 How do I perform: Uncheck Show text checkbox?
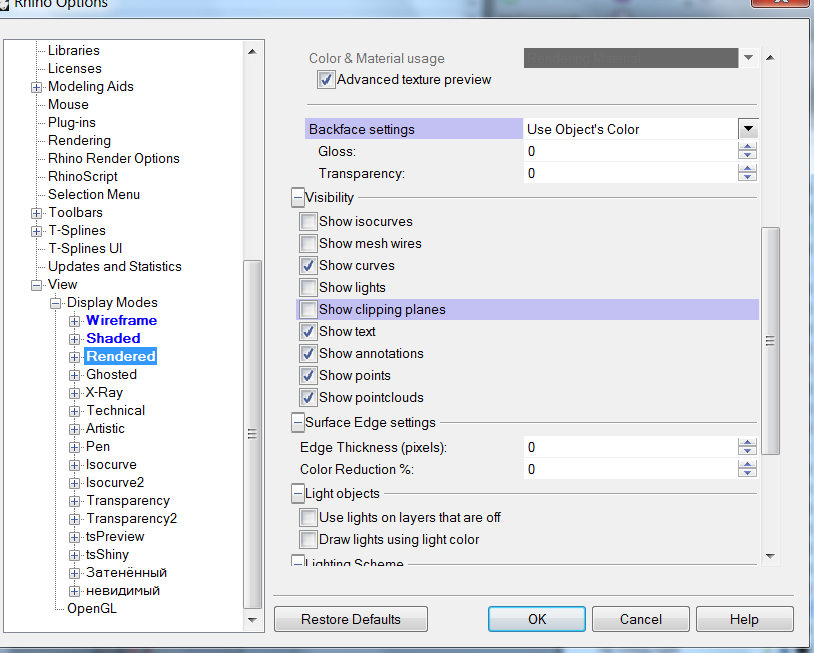click(x=308, y=331)
